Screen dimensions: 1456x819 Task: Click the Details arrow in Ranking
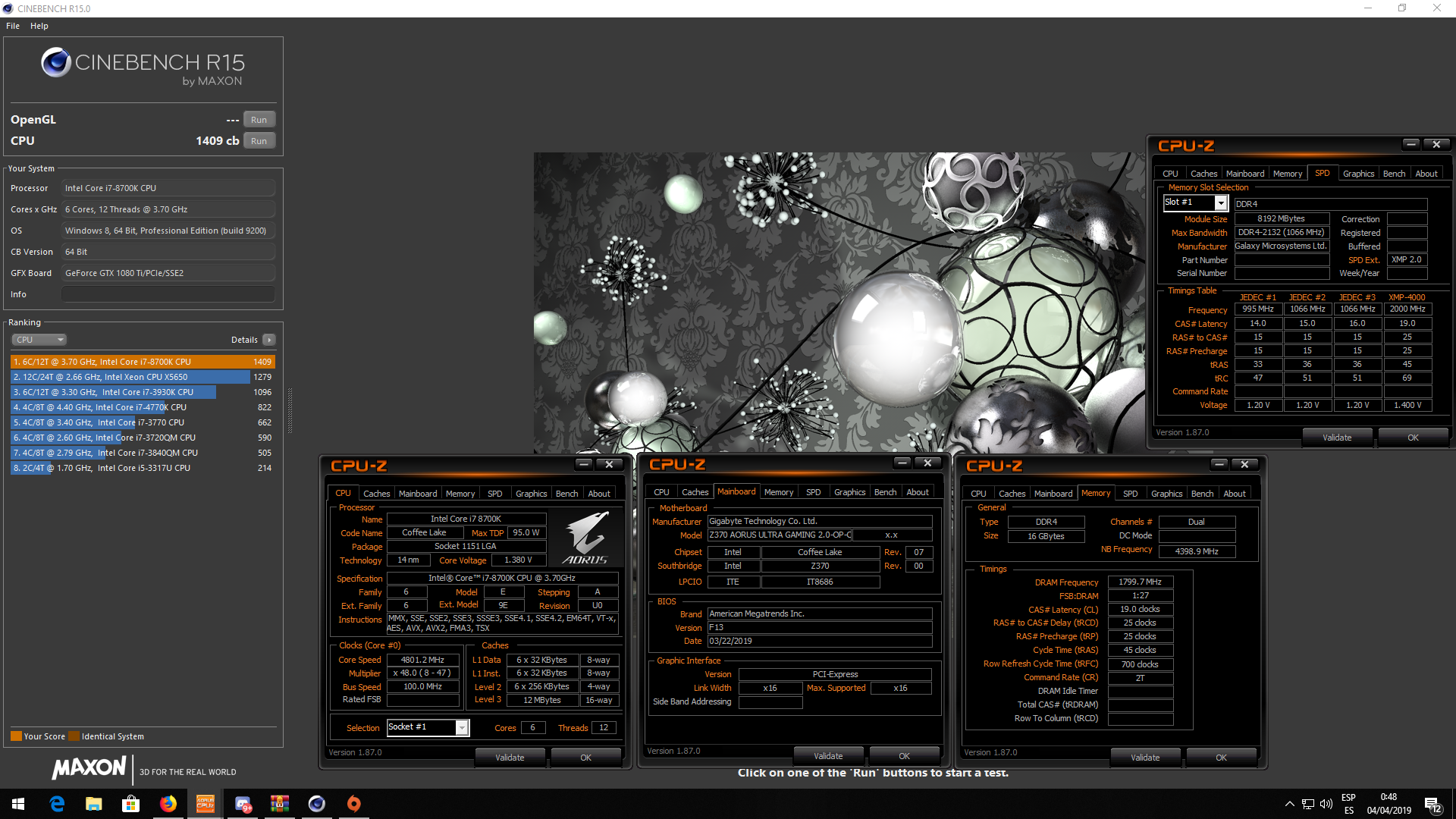[268, 340]
